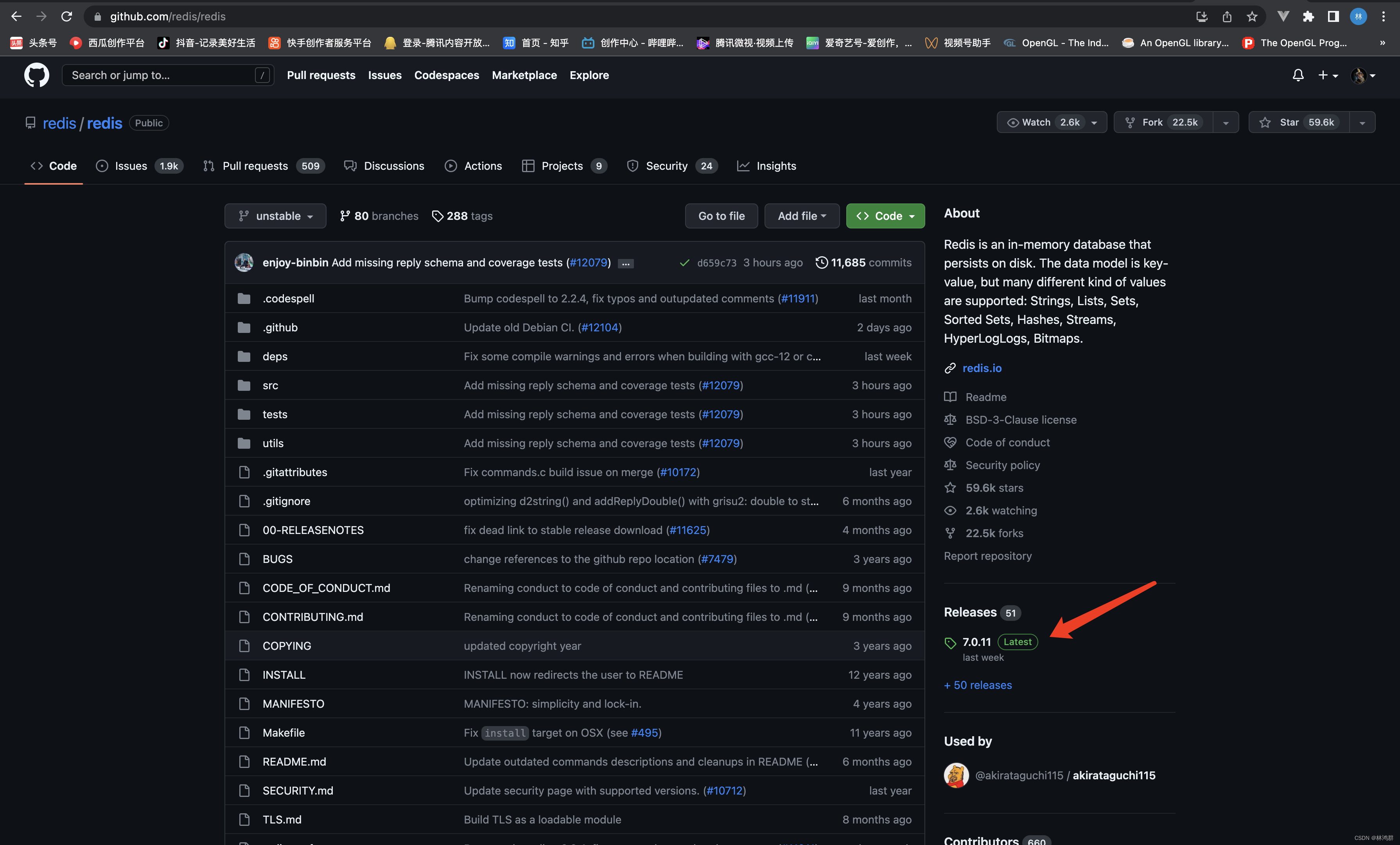Open the redis.io website link

pos(982,368)
